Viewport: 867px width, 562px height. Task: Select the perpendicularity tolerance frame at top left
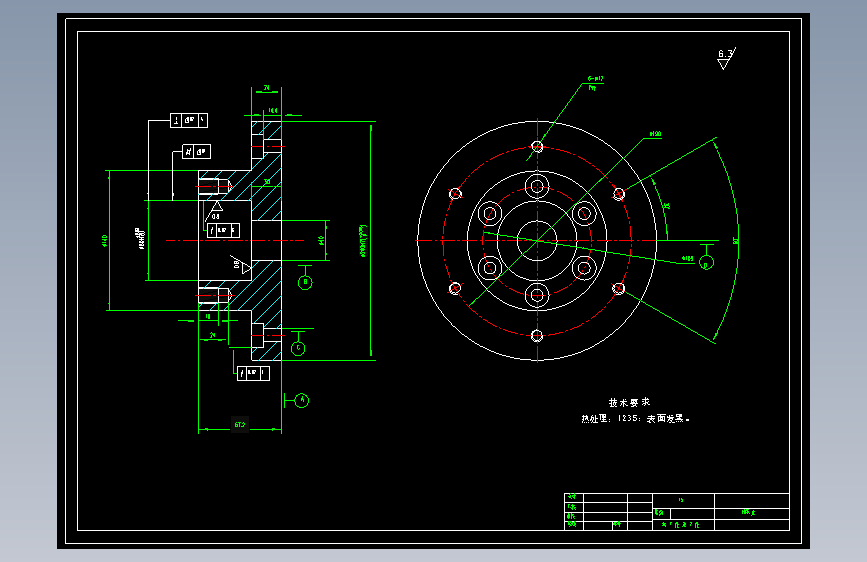(189, 121)
